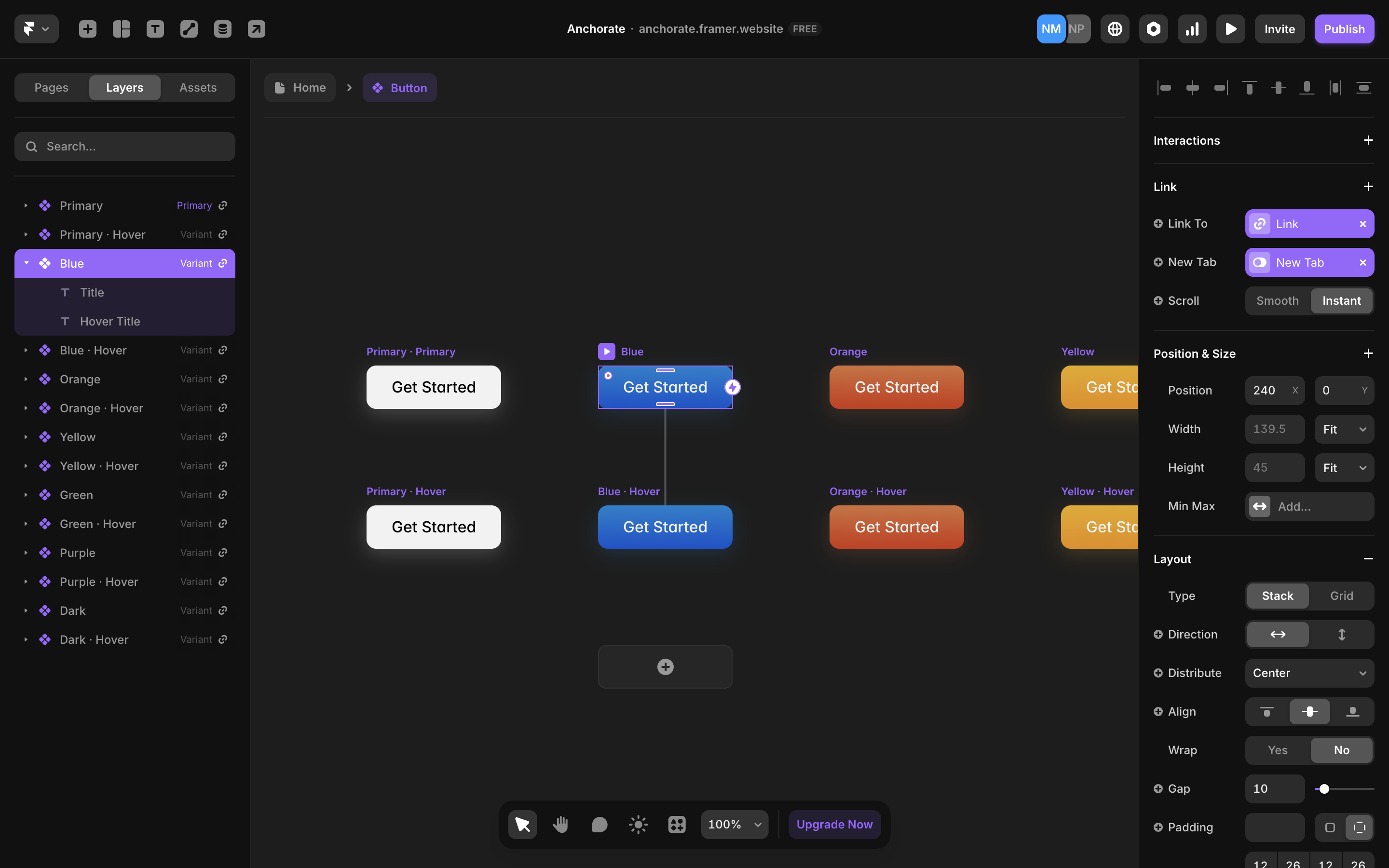Open the Distribute Center dropdown
This screenshot has height=868, width=1389.
tap(1309, 673)
